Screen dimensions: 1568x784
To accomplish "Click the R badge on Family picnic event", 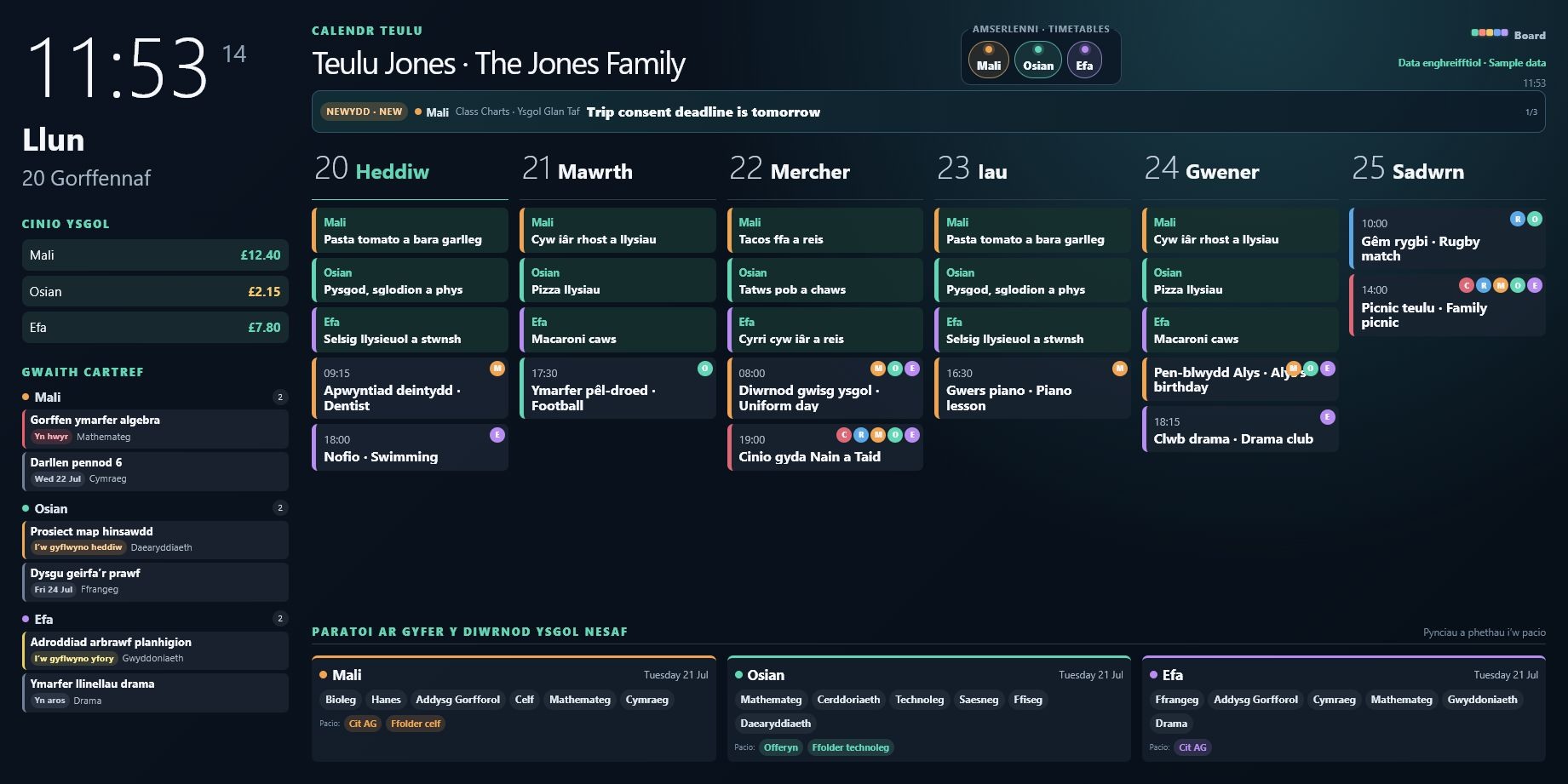I will tap(1484, 285).
